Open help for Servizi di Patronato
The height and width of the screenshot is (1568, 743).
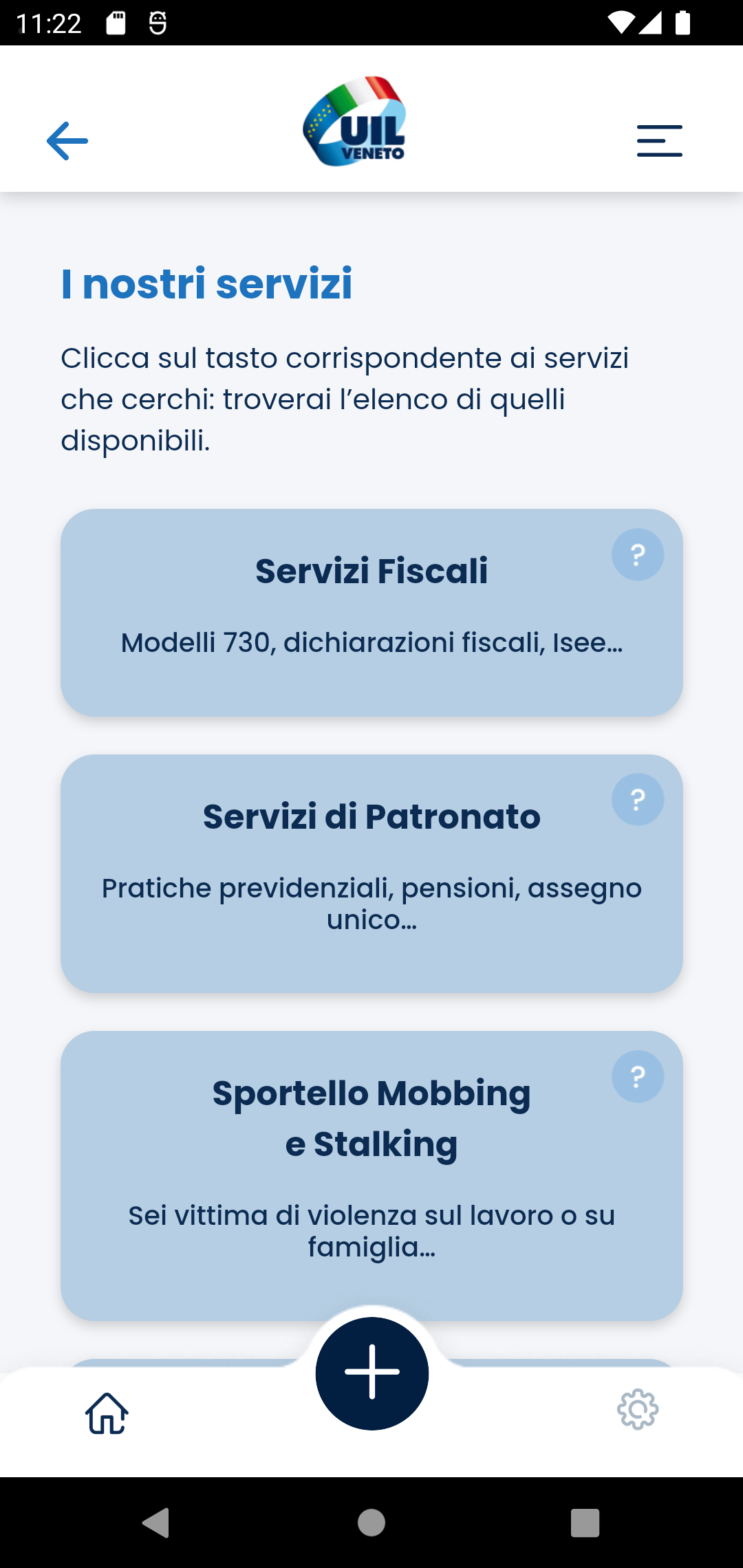pyautogui.click(x=638, y=800)
